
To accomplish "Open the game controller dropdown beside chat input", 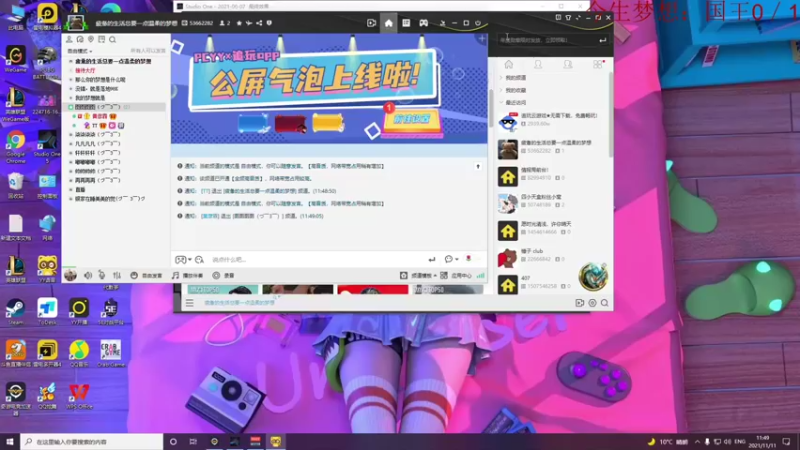I will 183,260.
